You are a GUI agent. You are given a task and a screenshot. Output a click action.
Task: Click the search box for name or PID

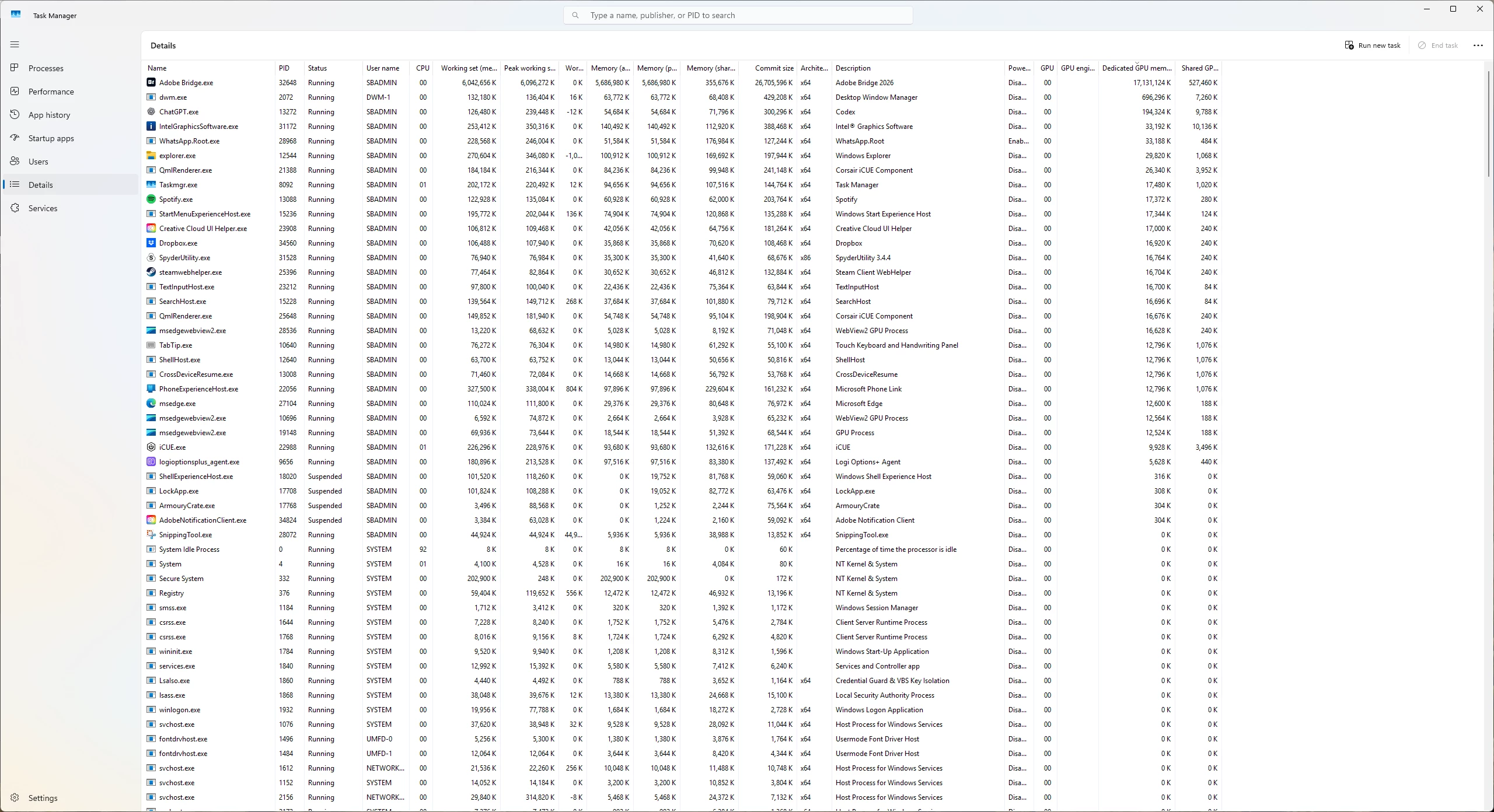(738, 15)
